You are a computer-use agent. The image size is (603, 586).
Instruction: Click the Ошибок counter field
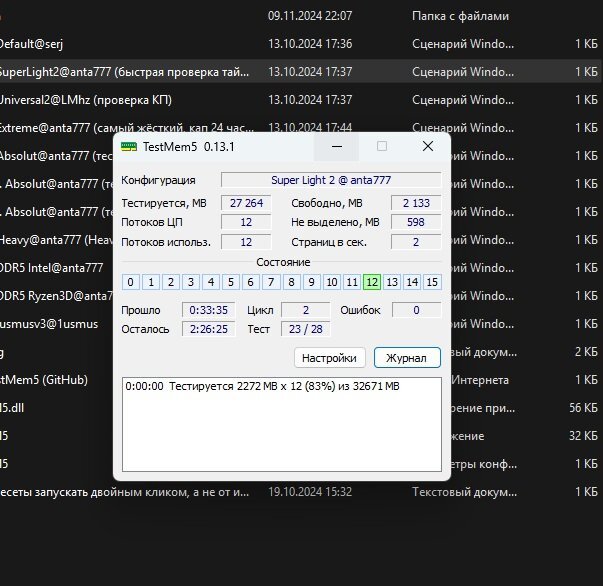(415, 310)
